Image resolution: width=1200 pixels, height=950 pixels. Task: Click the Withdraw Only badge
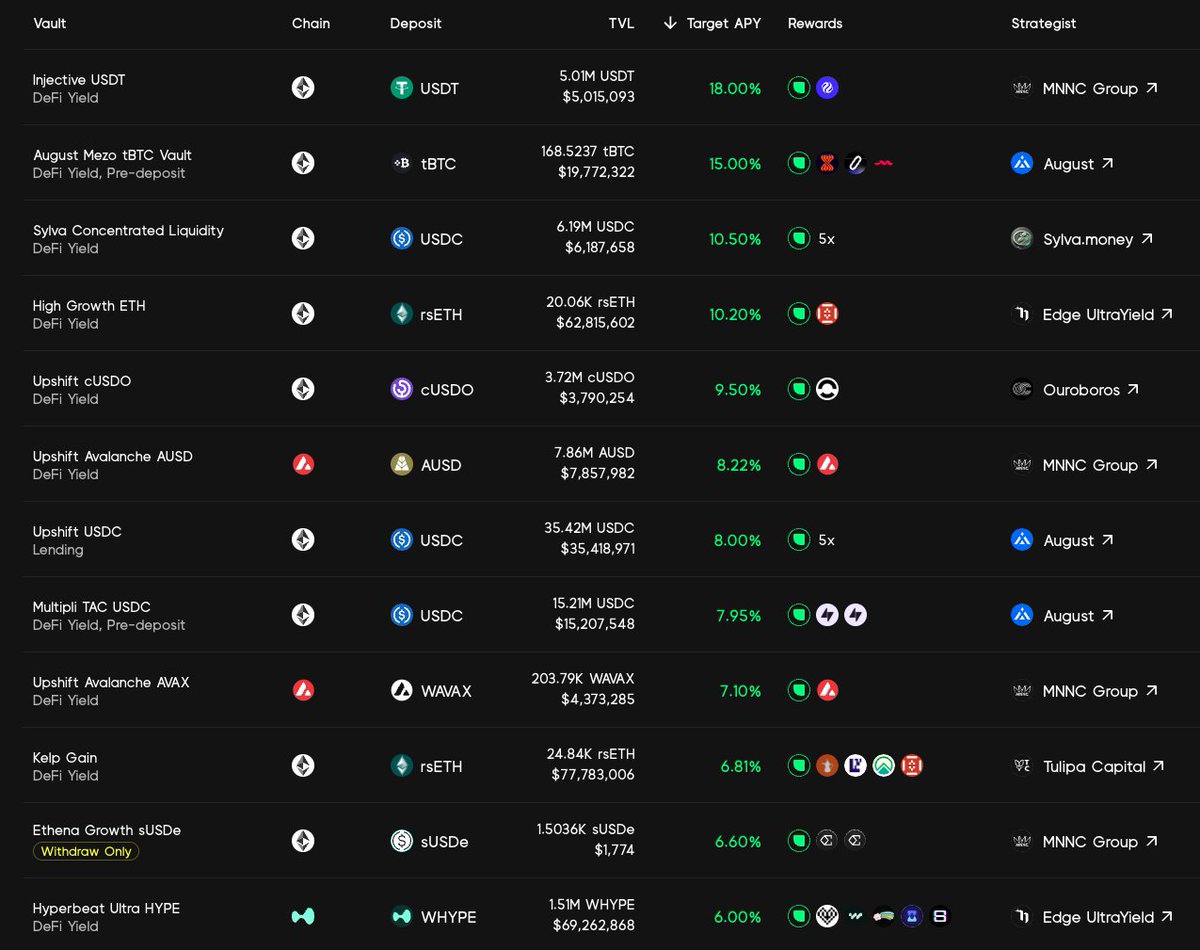coord(86,852)
